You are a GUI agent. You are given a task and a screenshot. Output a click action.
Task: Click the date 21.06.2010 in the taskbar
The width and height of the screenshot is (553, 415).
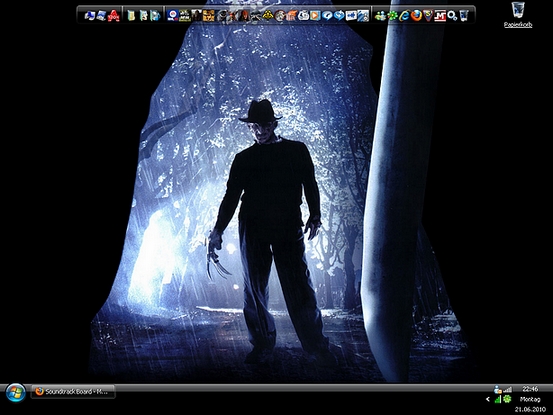pos(530,409)
